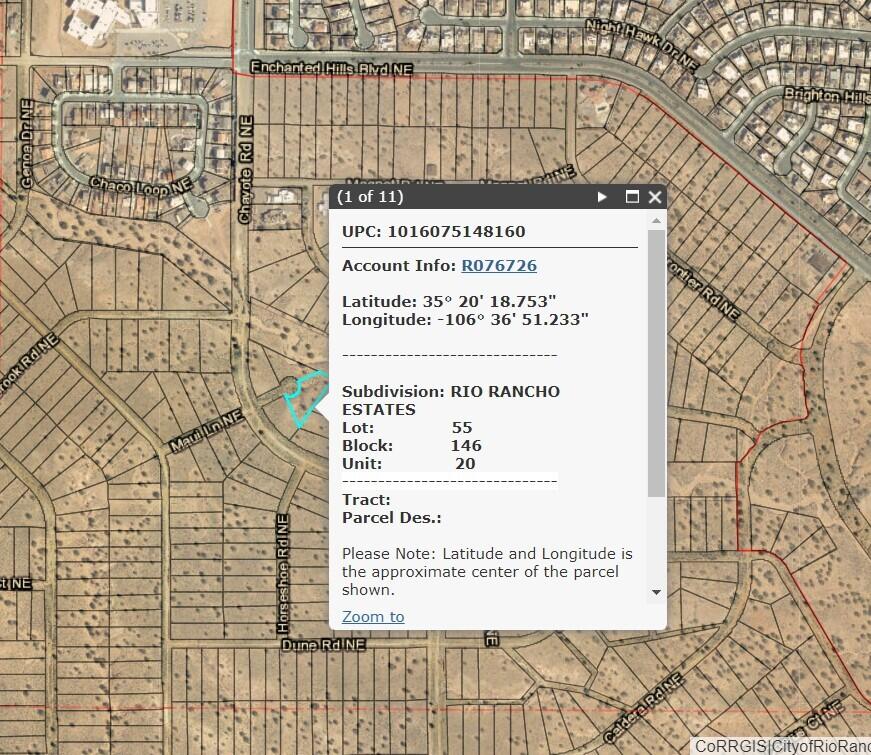Click the Parcel Des.: label
Image resolution: width=871 pixels, height=755 pixels.
click(392, 518)
